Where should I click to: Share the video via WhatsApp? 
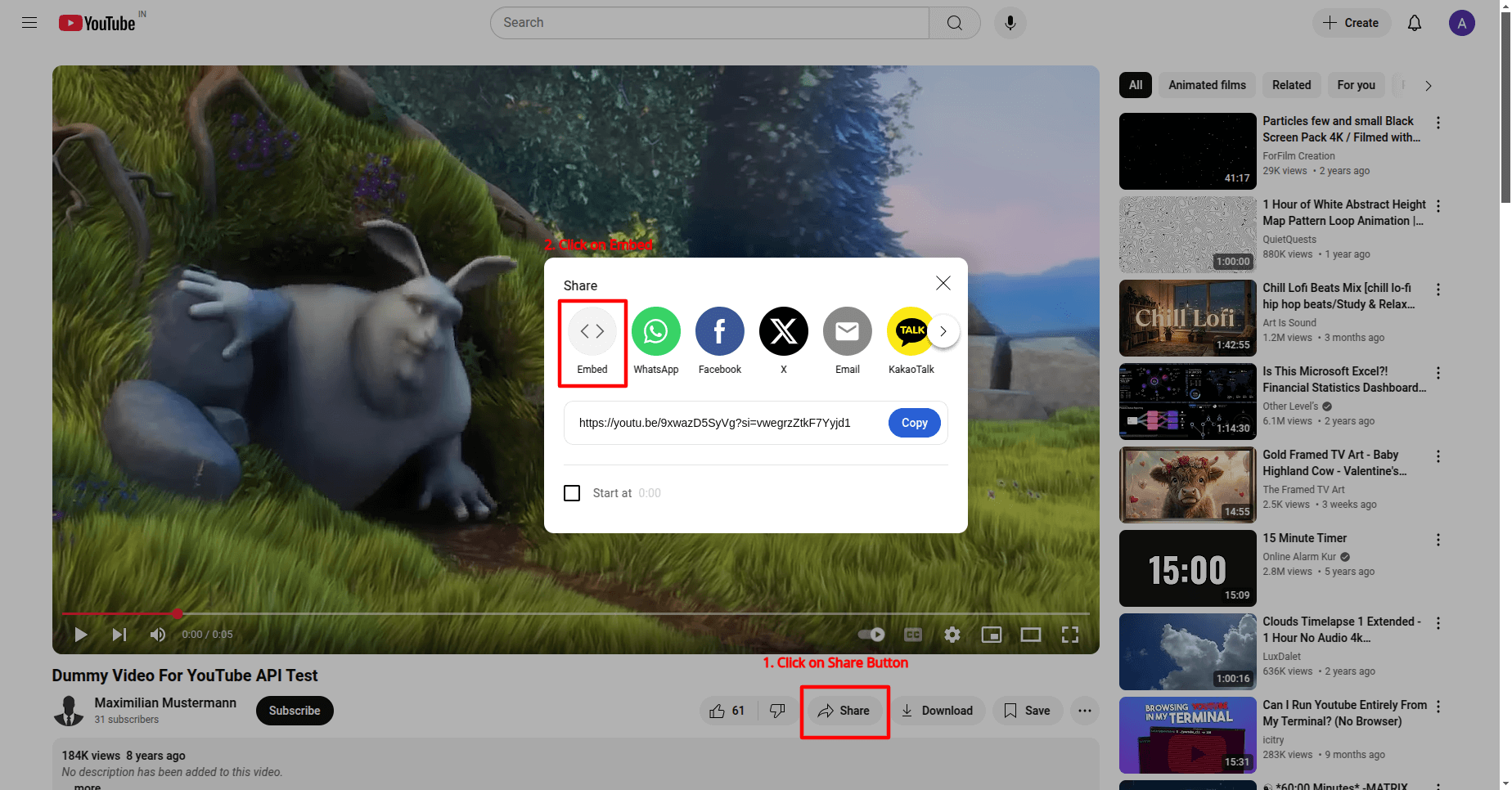click(x=655, y=331)
